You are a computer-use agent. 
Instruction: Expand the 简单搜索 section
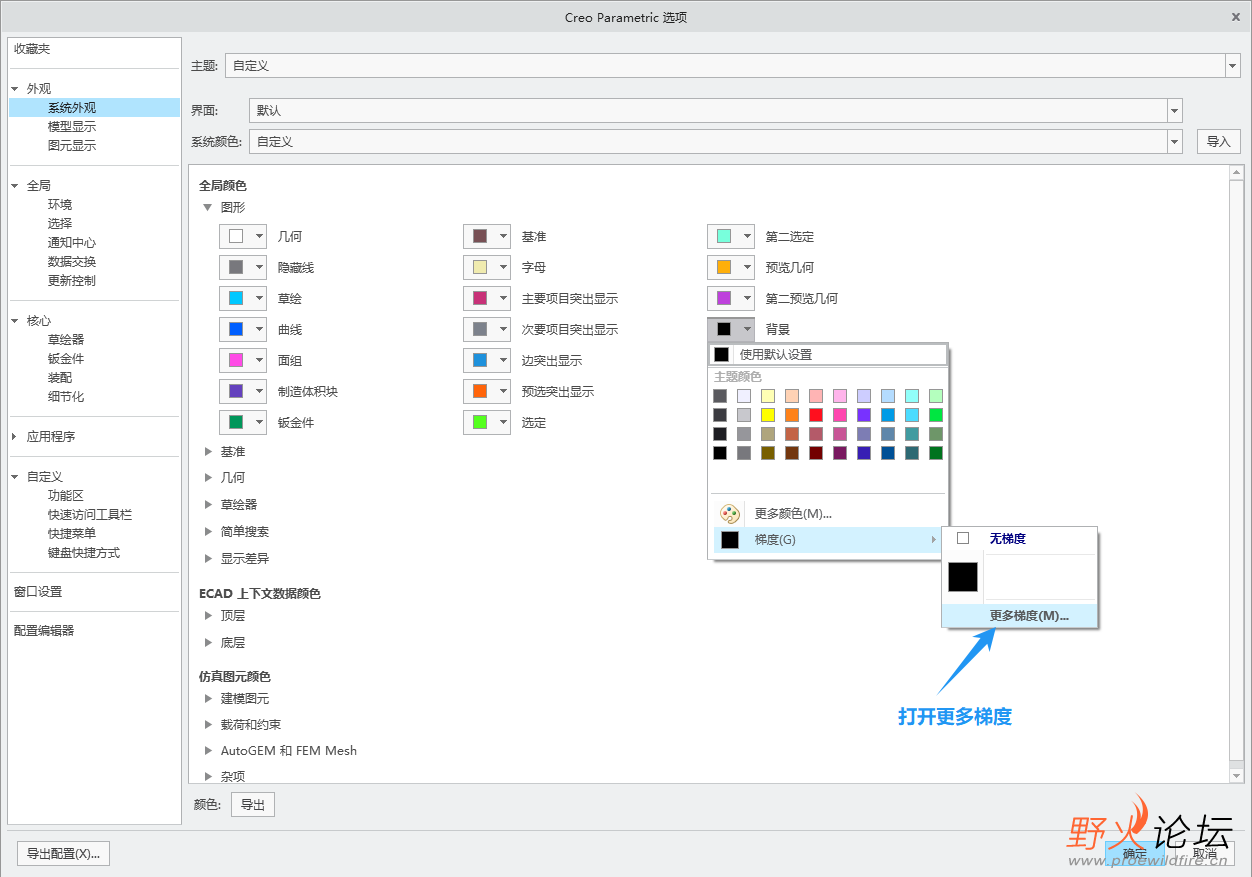click(x=208, y=532)
